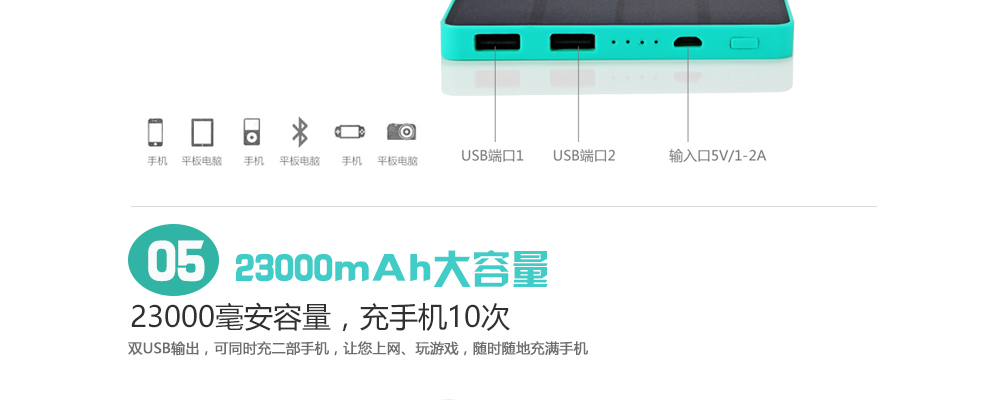Click the four LED indicator dots
This screenshot has width=990, height=400.
pyautogui.click(x=635, y=42)
